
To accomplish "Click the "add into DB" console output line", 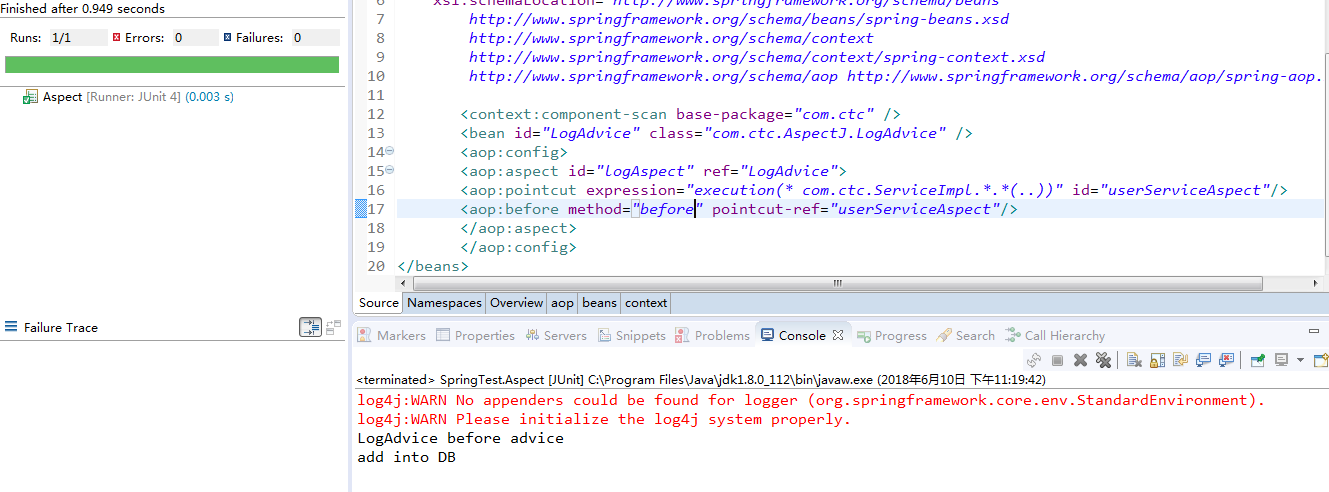I will (x=407, y=457).
